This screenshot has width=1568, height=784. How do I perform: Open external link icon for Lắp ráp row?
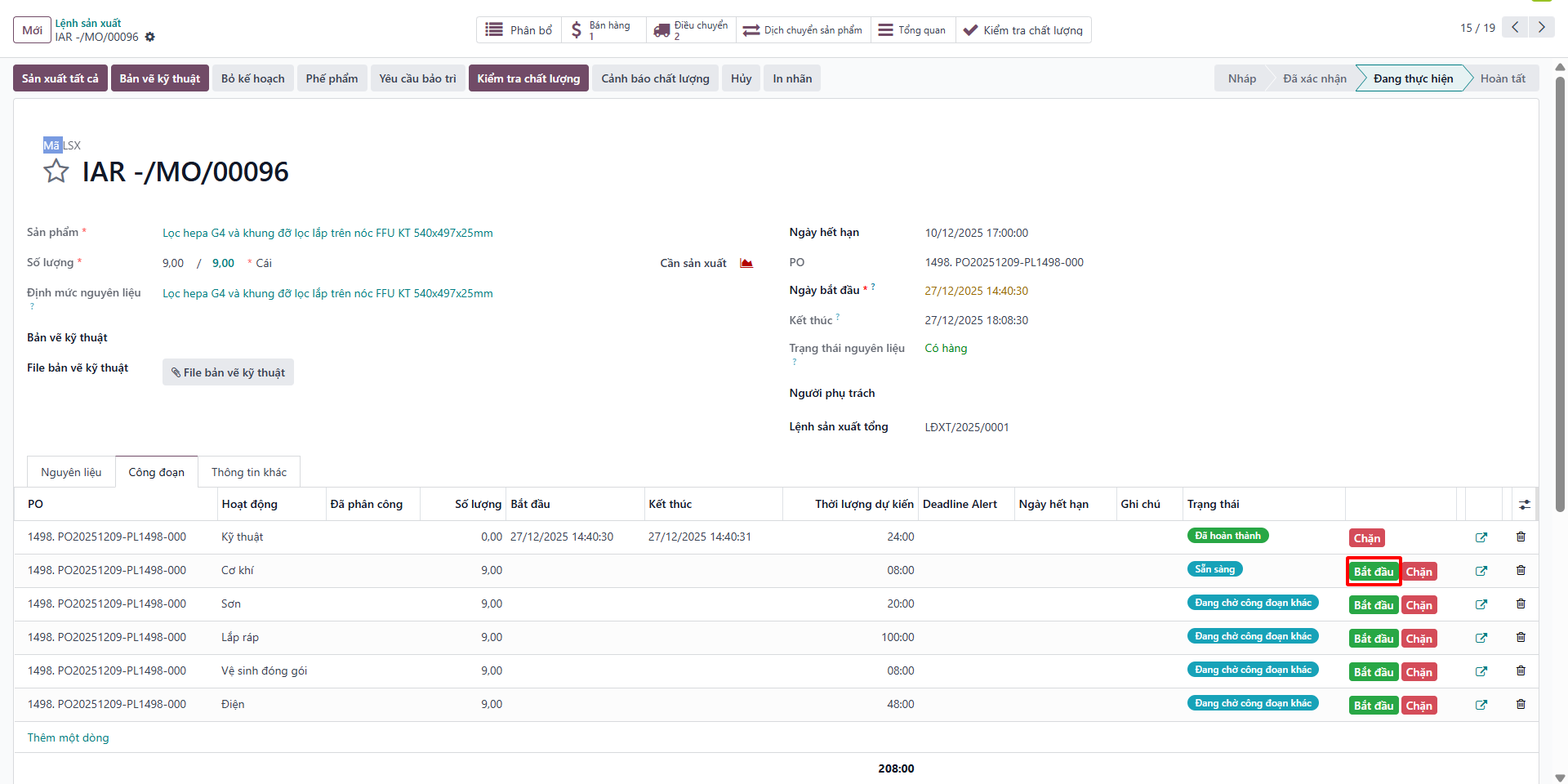[1481, 638]
